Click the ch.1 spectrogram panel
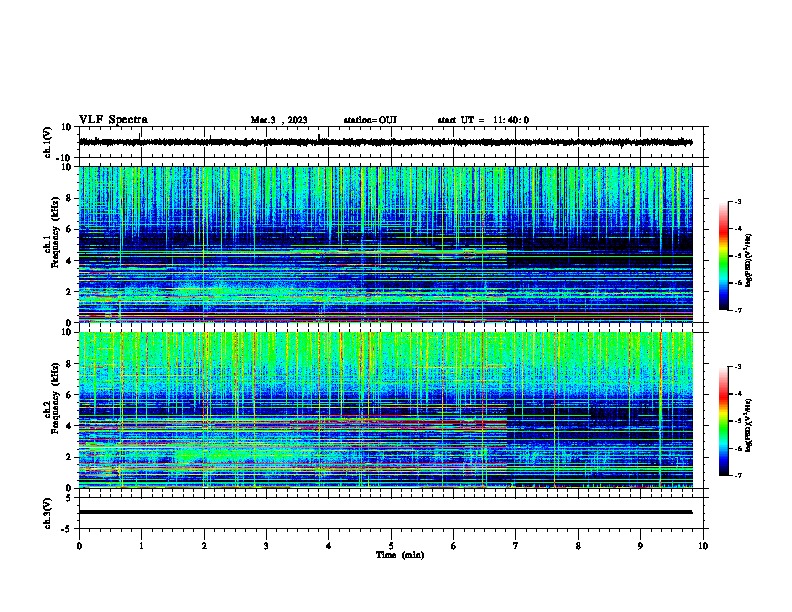This screenshot has width=792, height=612. 386,244
